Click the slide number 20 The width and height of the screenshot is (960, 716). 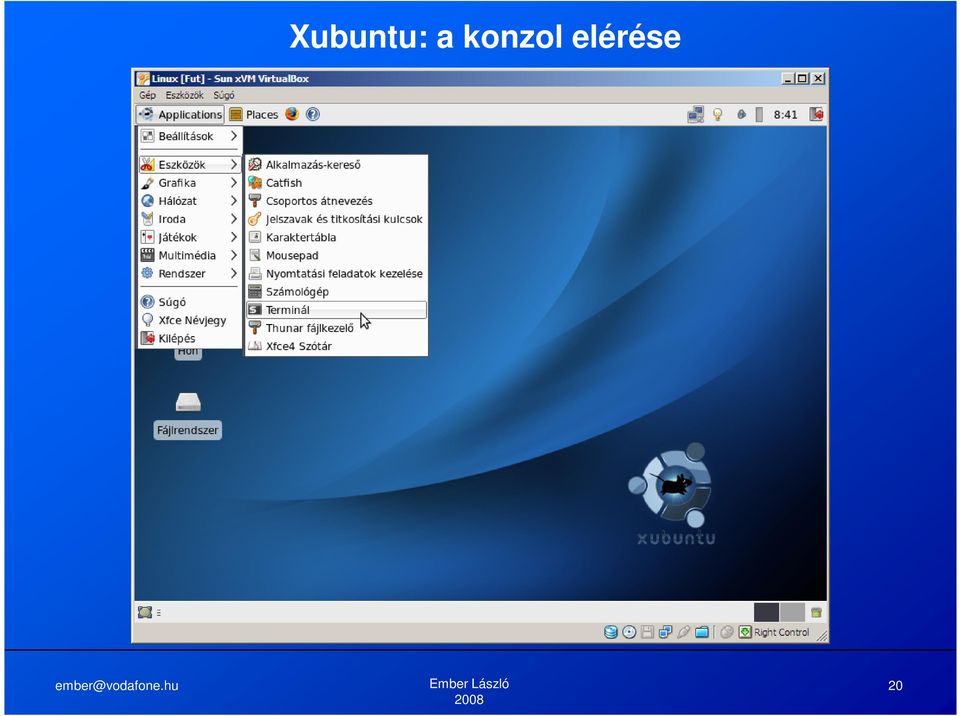[895, 685]
